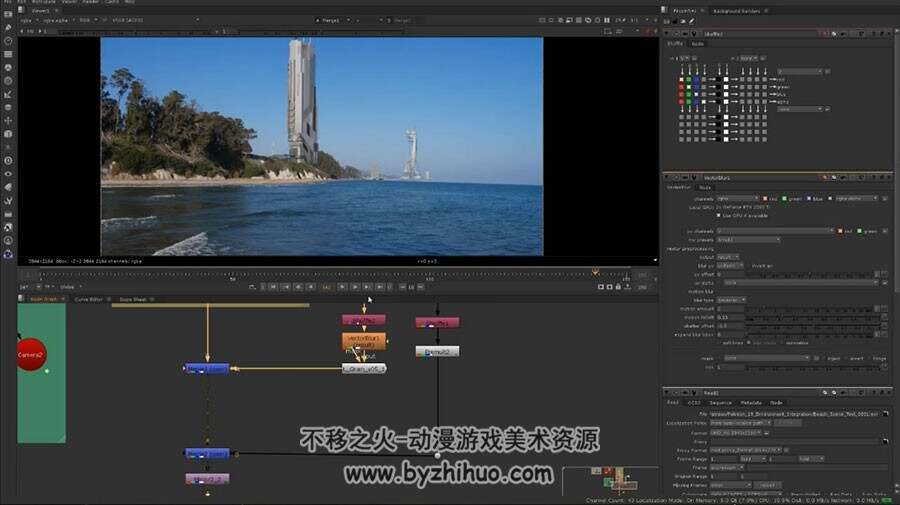Toggle red checkbox in uv channels row
Image resolution: width=900 pixels, height=505 pixels.
(x=840, y=231)
